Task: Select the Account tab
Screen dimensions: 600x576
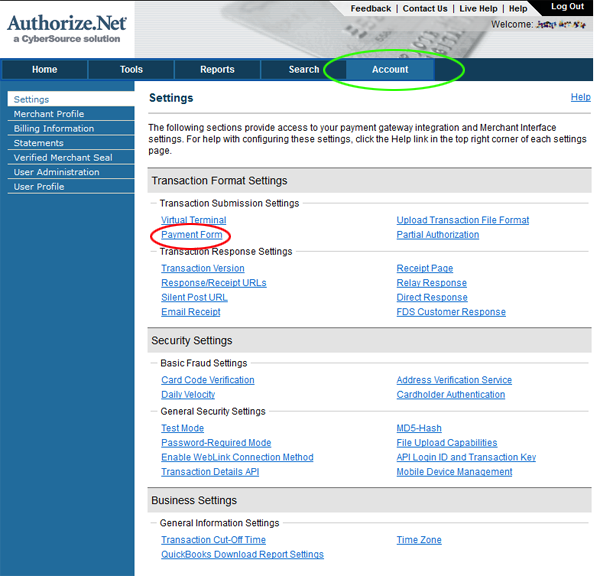Action: tap(390, 70)
